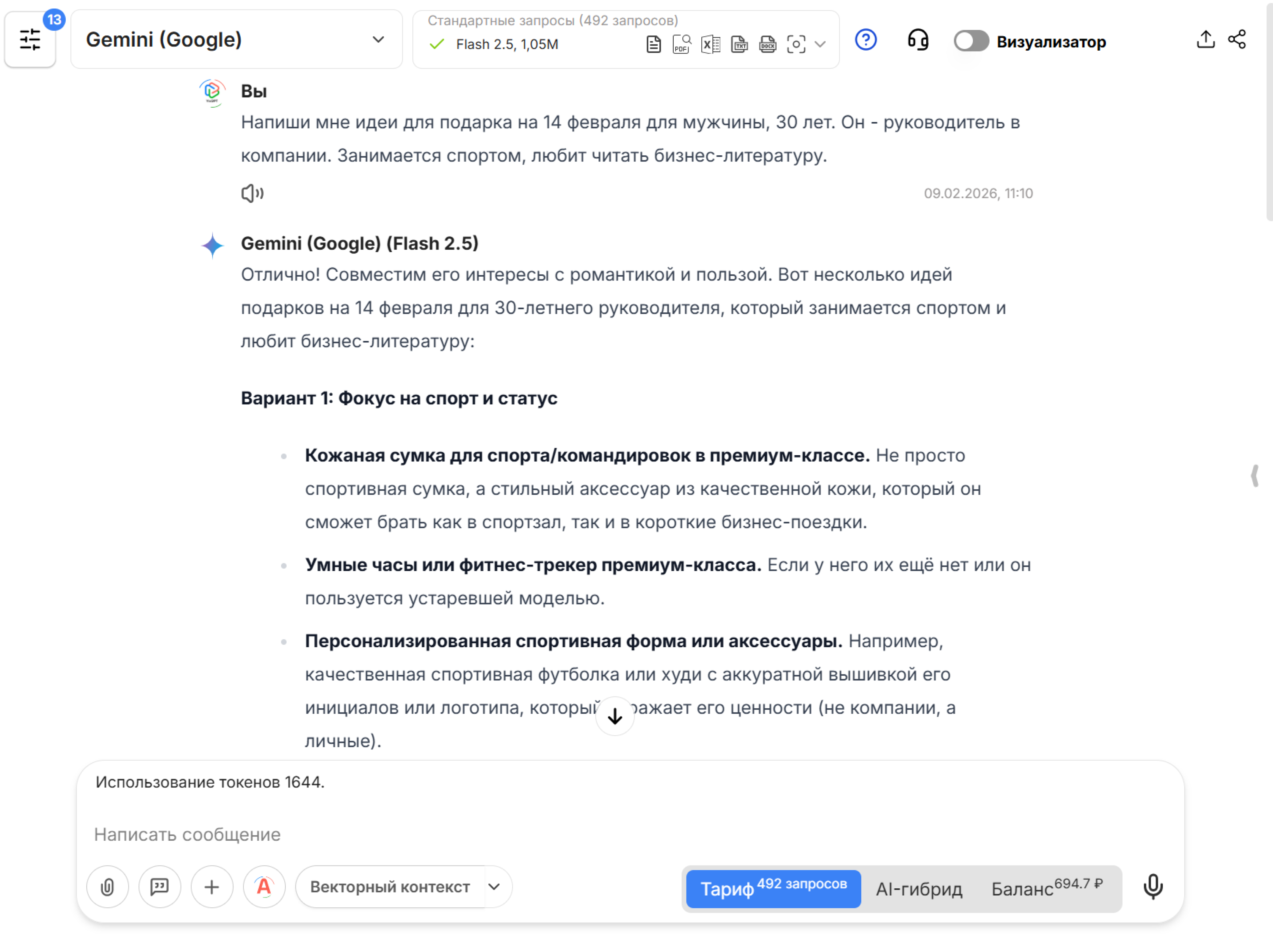Expand the extra export formats chevron
This screenshot has height=952, width=1273.
(x=821, y=44)
